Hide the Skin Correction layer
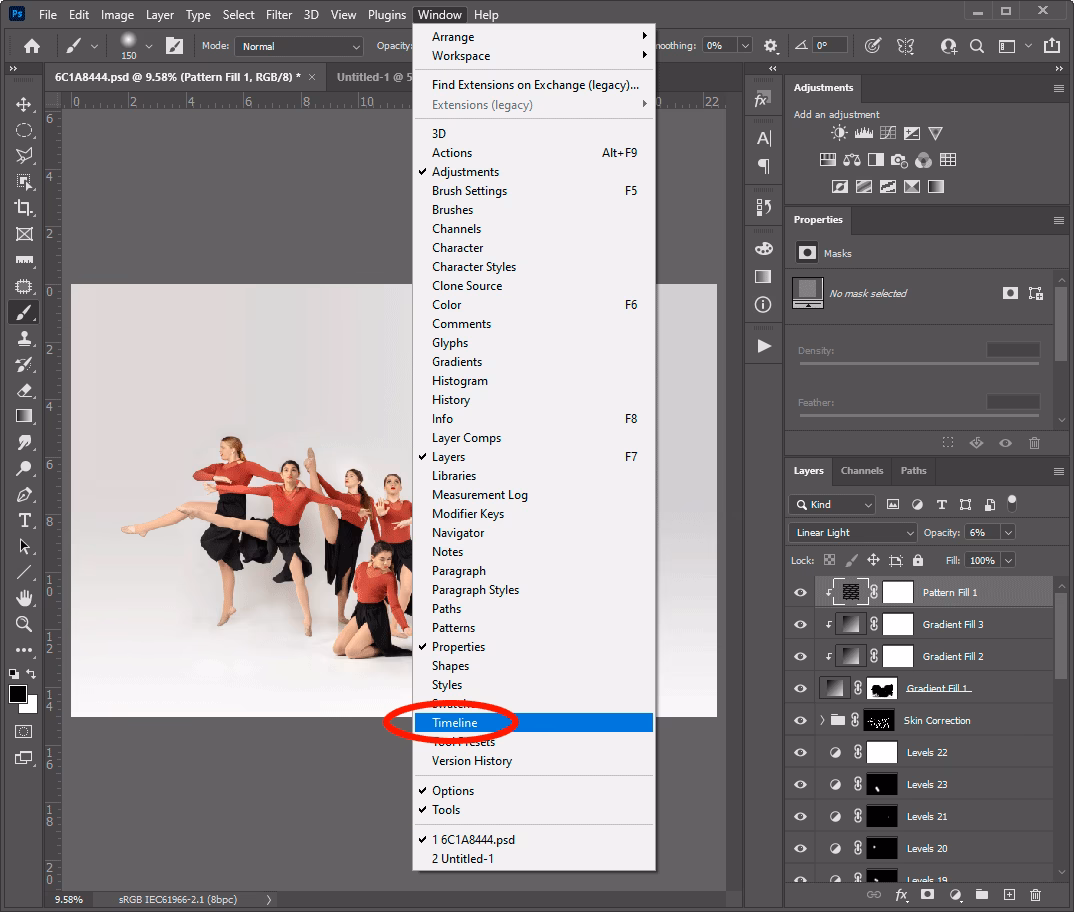1074x912 pixels. (x=799, y=720)
